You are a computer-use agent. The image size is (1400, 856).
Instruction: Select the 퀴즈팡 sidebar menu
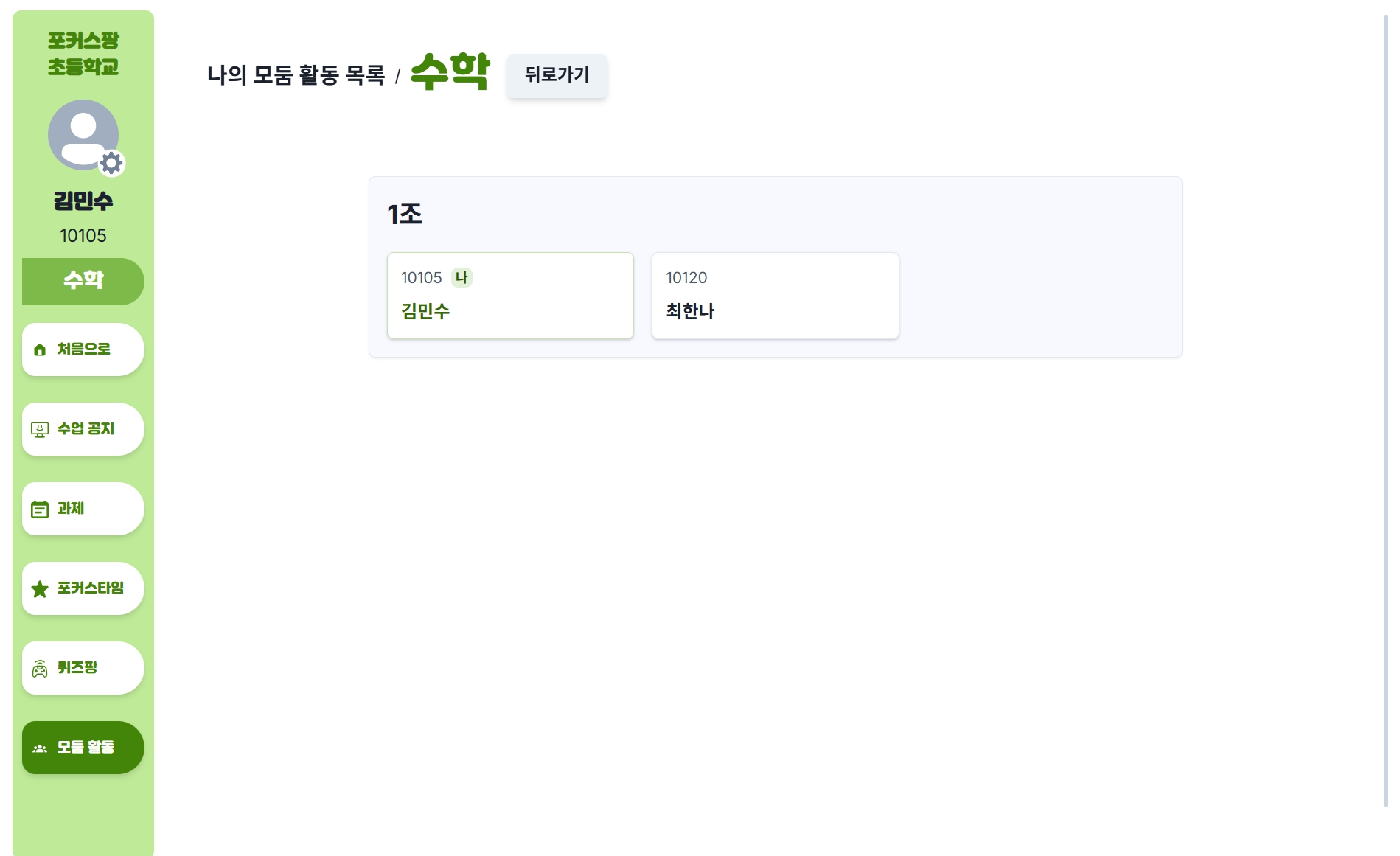[x=83, y=668]
